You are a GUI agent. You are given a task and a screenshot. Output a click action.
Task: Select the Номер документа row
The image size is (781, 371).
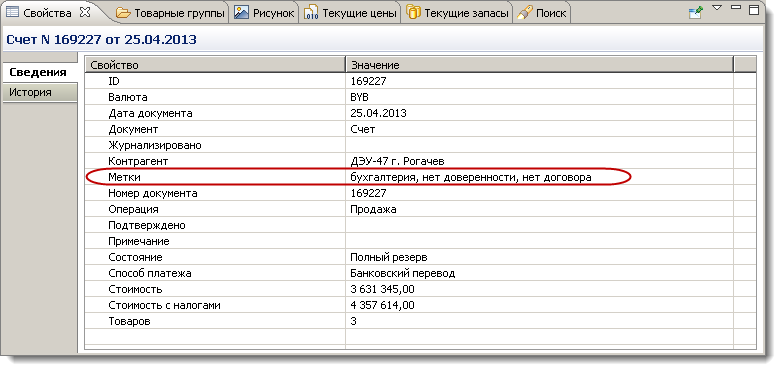tap(420, 193)
